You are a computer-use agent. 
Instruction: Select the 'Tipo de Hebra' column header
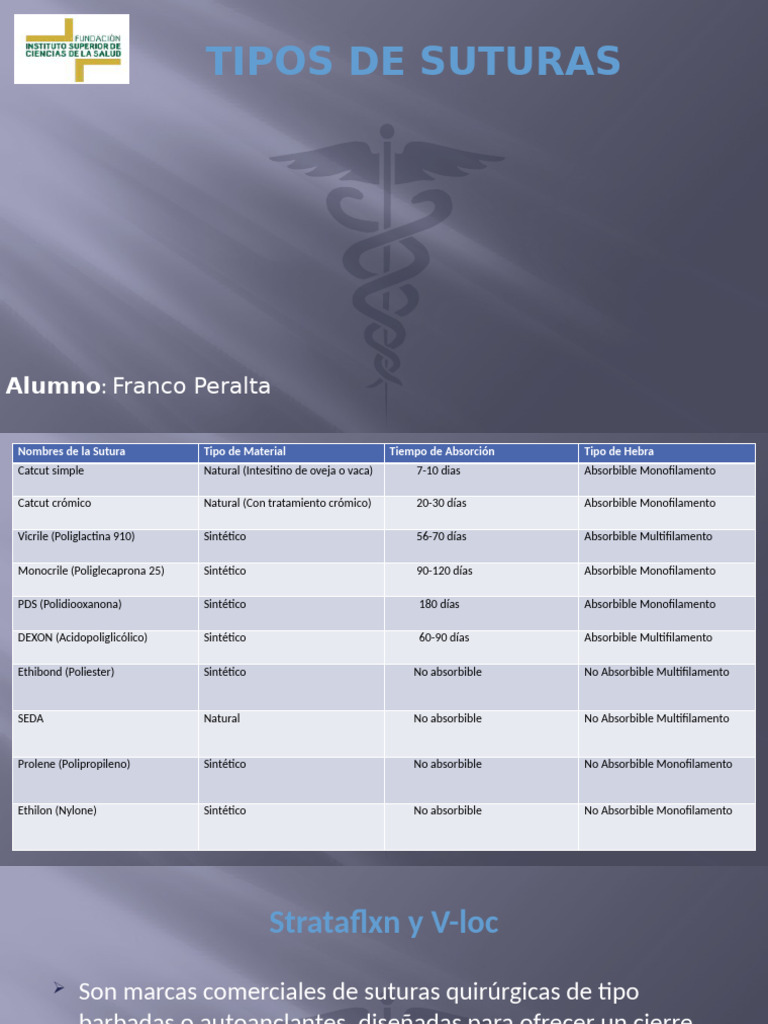click(x=619, y=452)
